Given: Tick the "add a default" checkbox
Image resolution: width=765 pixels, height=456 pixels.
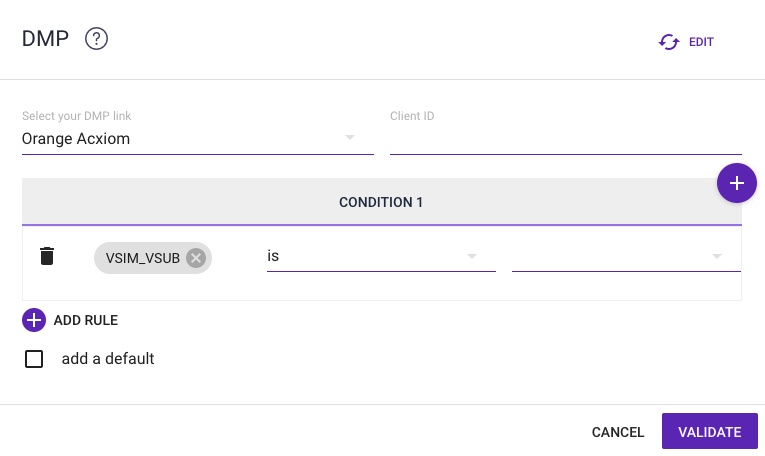Looking at the screenshot, I should (34, 359).
